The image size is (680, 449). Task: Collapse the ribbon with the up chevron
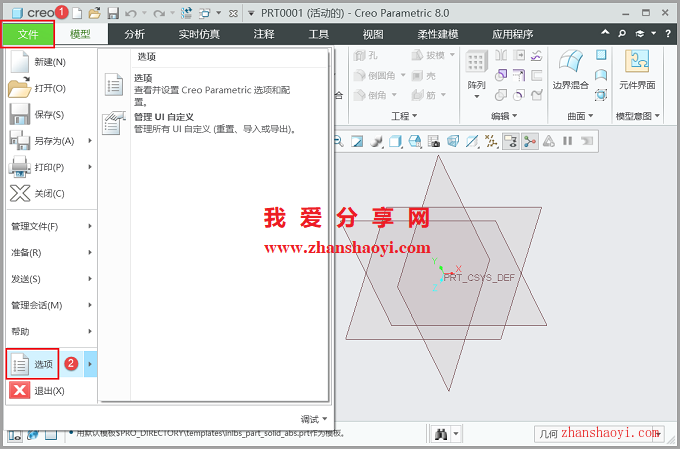(605, 33)
